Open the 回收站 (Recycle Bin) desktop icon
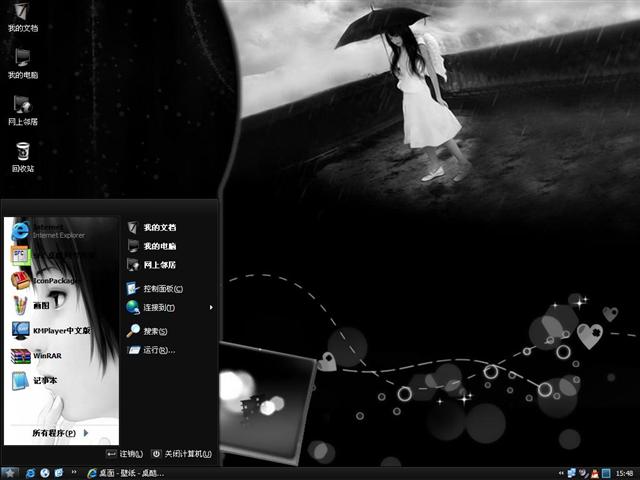The width and height of the screenshot is (640, 480). point(22,155)
